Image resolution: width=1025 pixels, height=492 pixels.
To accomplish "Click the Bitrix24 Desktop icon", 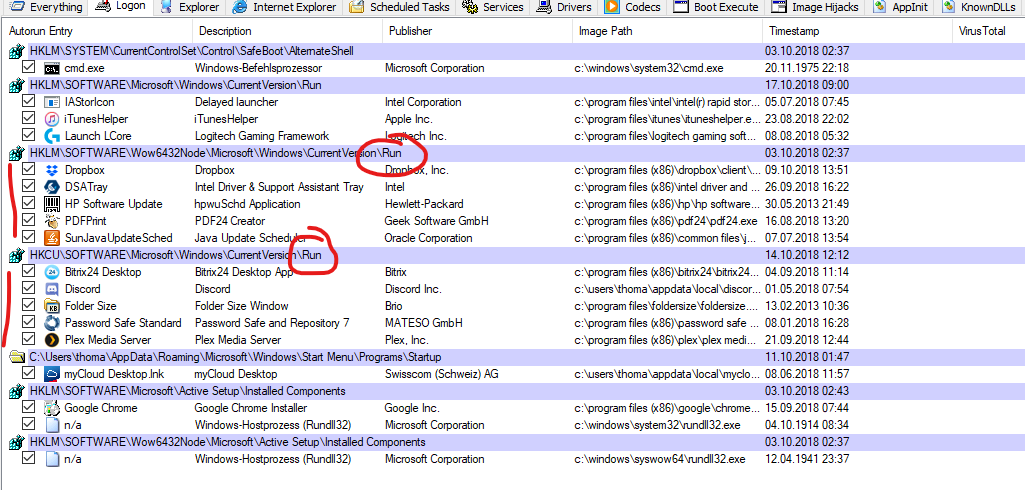I will [x=52, y=272].
